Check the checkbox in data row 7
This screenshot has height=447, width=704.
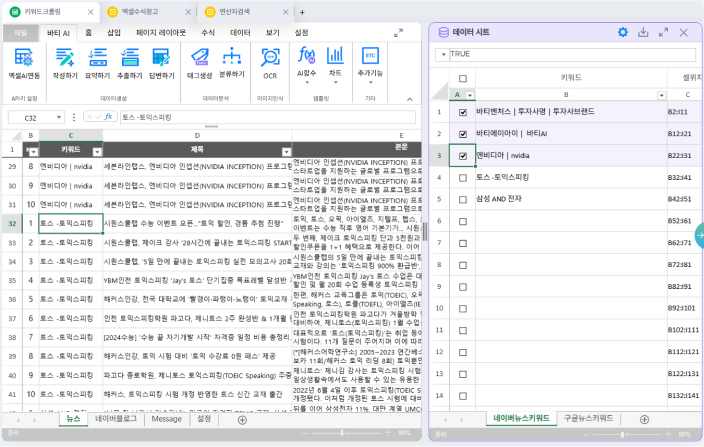tap(463, 243)
